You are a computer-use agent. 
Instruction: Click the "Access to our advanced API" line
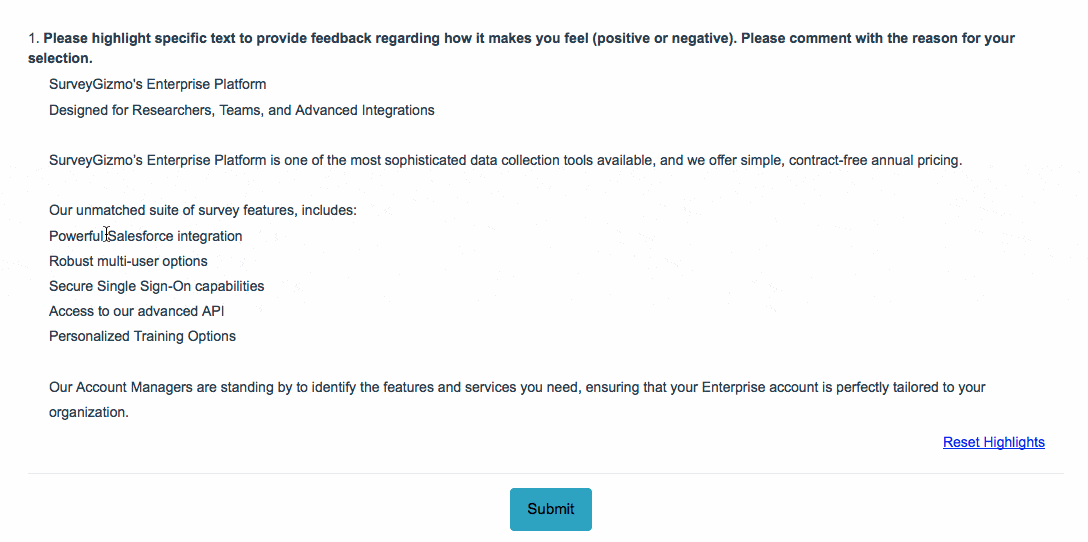point(136,311)
